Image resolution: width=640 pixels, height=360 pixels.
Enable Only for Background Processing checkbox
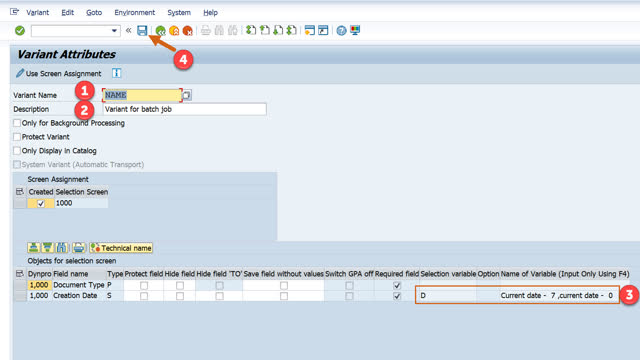coord(17,123)
